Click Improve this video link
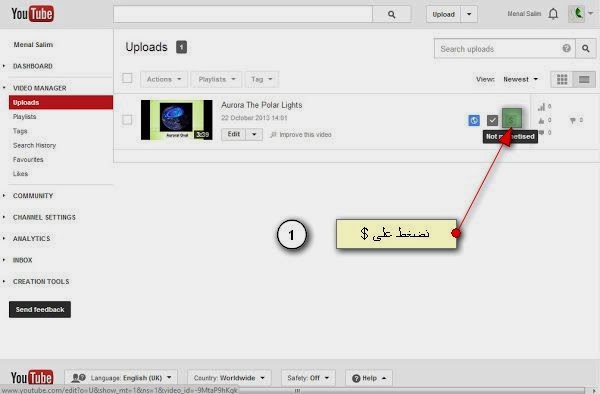This screenshot has width=600, height=394. 301,135
